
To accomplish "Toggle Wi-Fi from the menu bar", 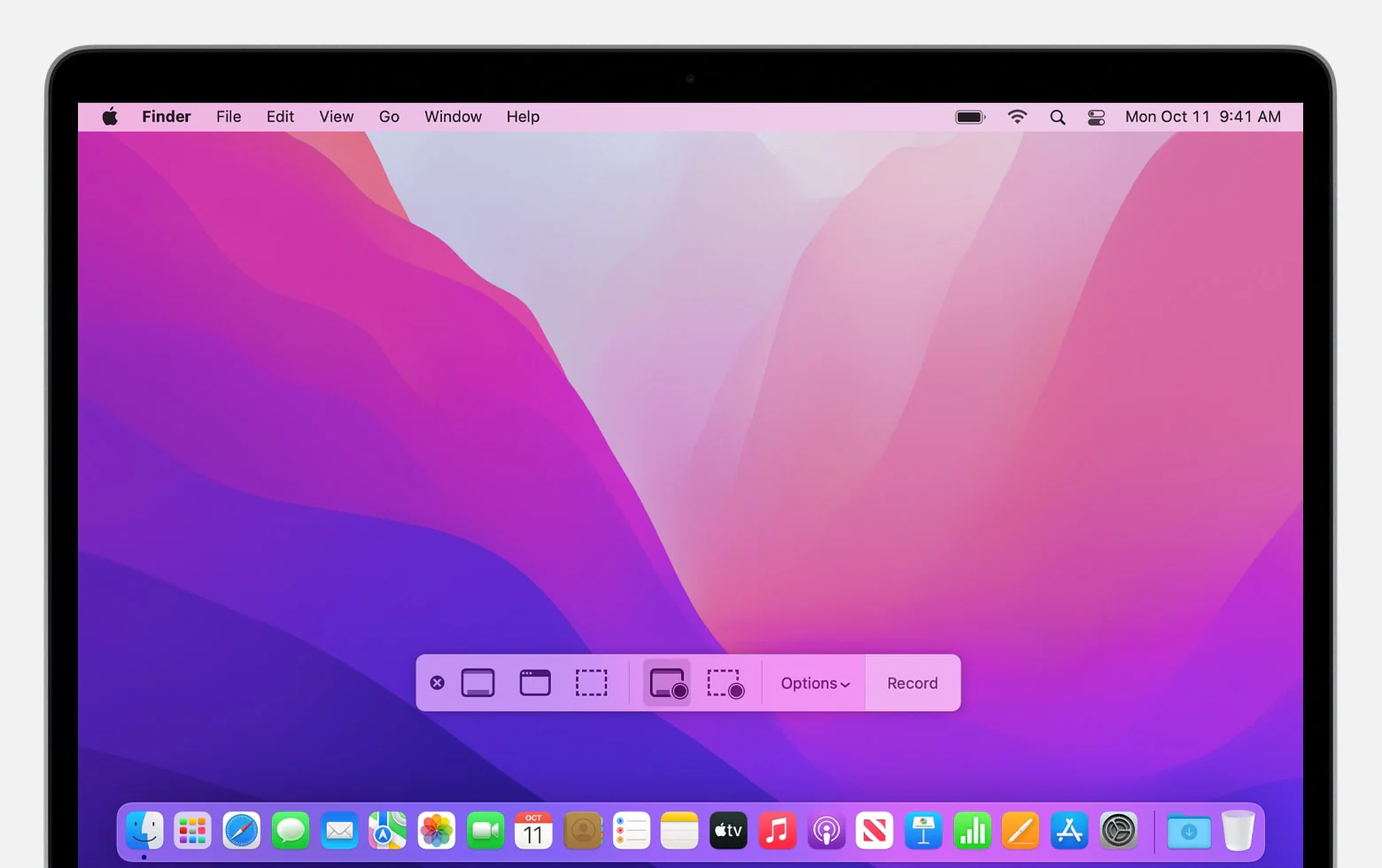I will [x=1016, y=116].
